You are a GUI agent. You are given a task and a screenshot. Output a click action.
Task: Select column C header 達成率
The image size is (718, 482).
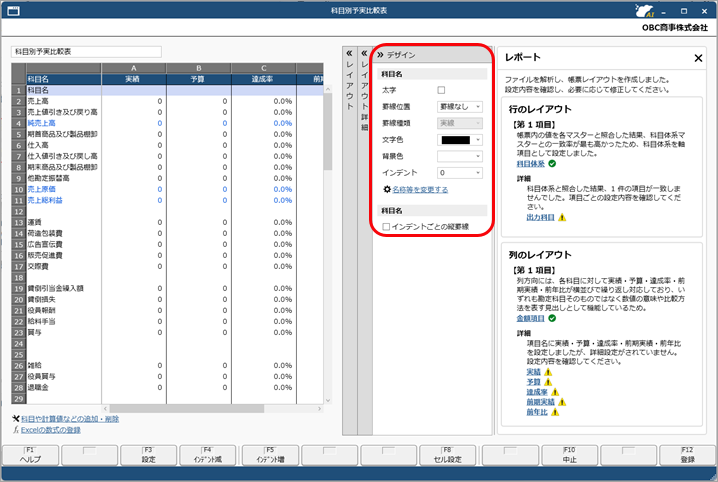[x=263, y=79]
